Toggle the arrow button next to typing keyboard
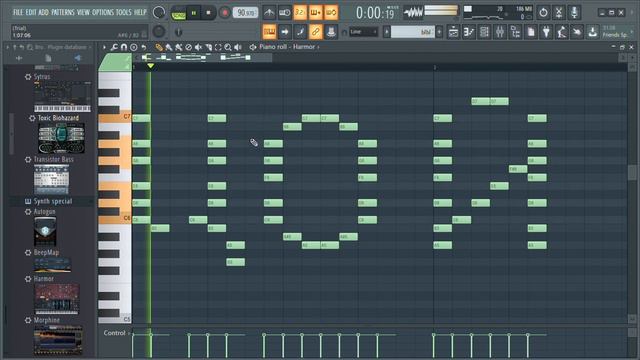 (x=285, y=31)
